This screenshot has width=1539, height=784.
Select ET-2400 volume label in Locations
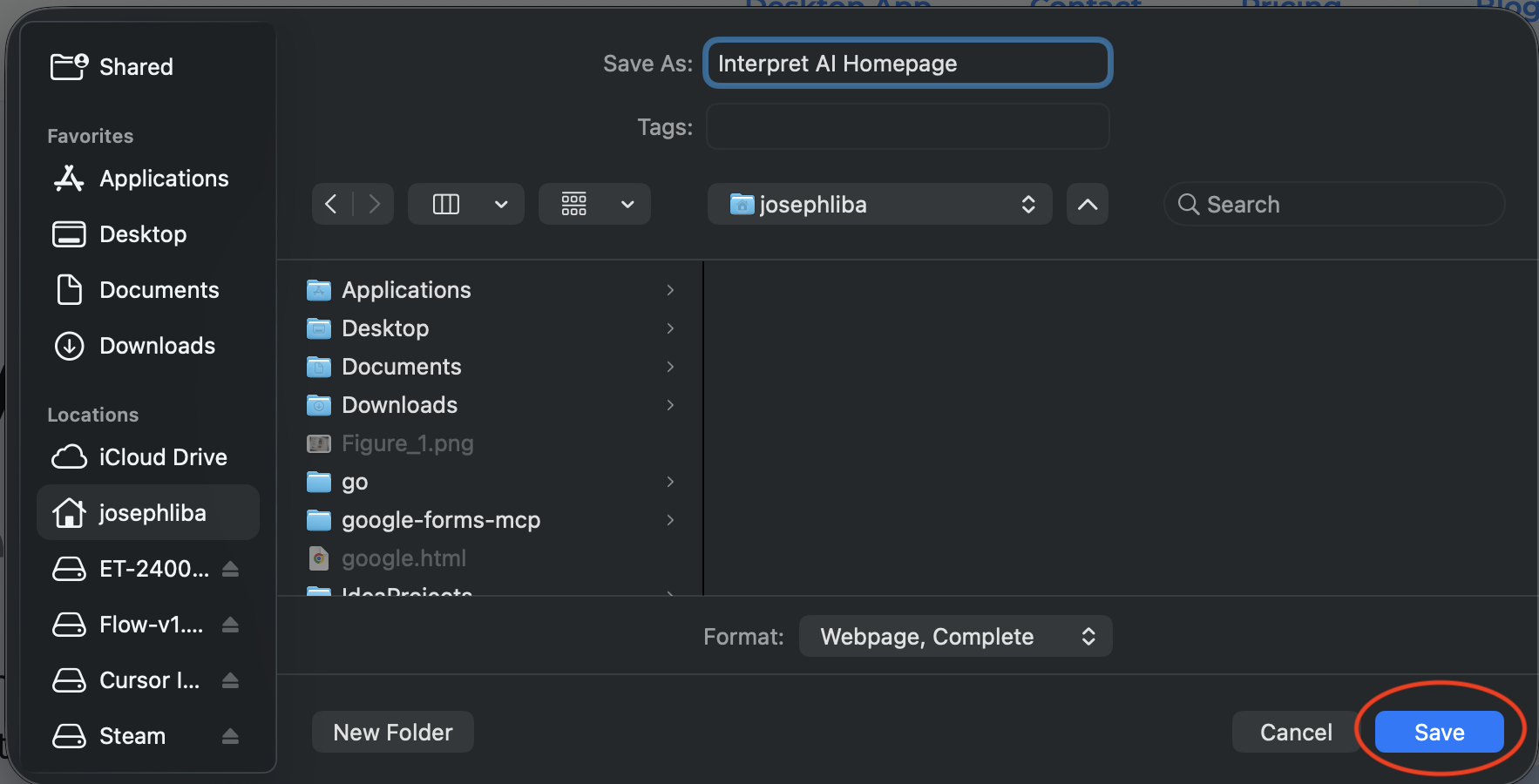[154, 569]
